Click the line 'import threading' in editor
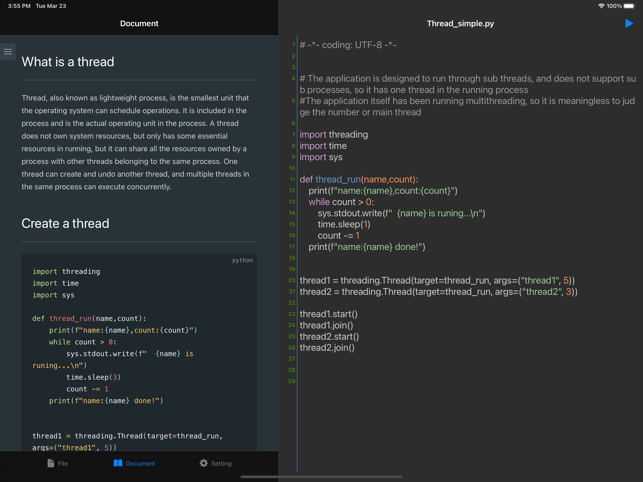Screen dimensions: 643x482 [333, 135]
